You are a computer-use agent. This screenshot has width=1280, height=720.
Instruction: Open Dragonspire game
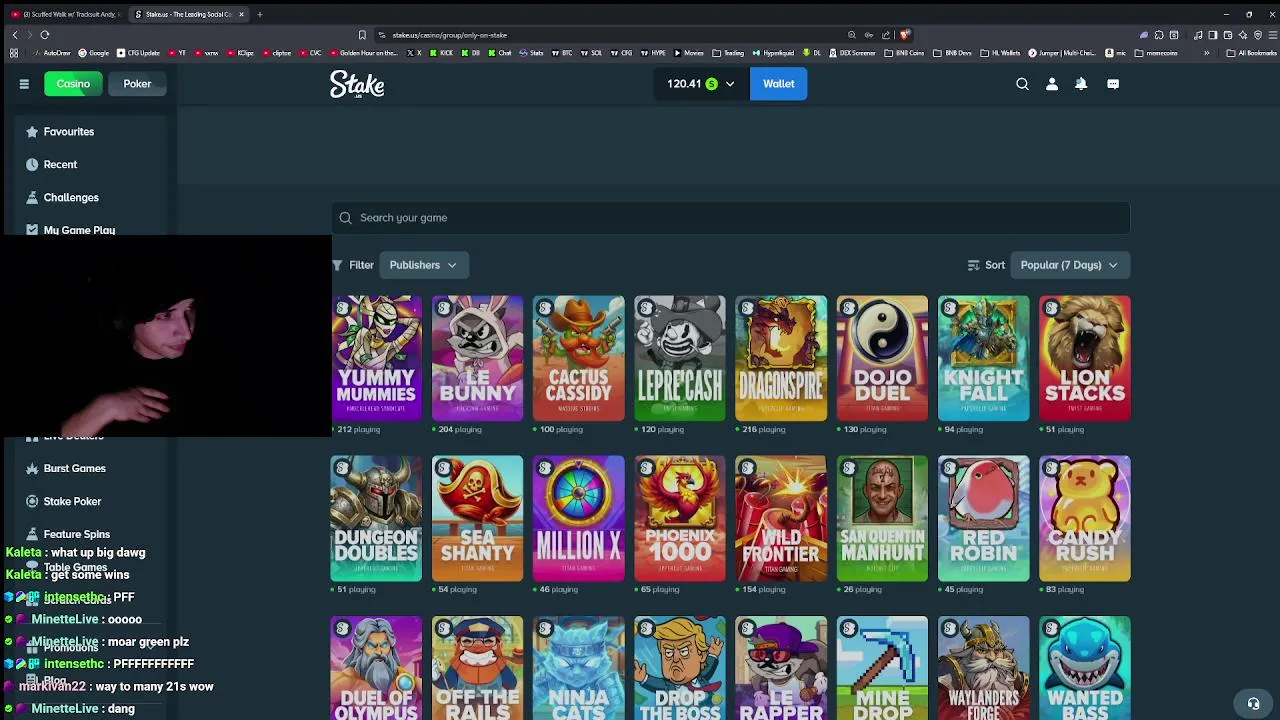coord(781,358)
